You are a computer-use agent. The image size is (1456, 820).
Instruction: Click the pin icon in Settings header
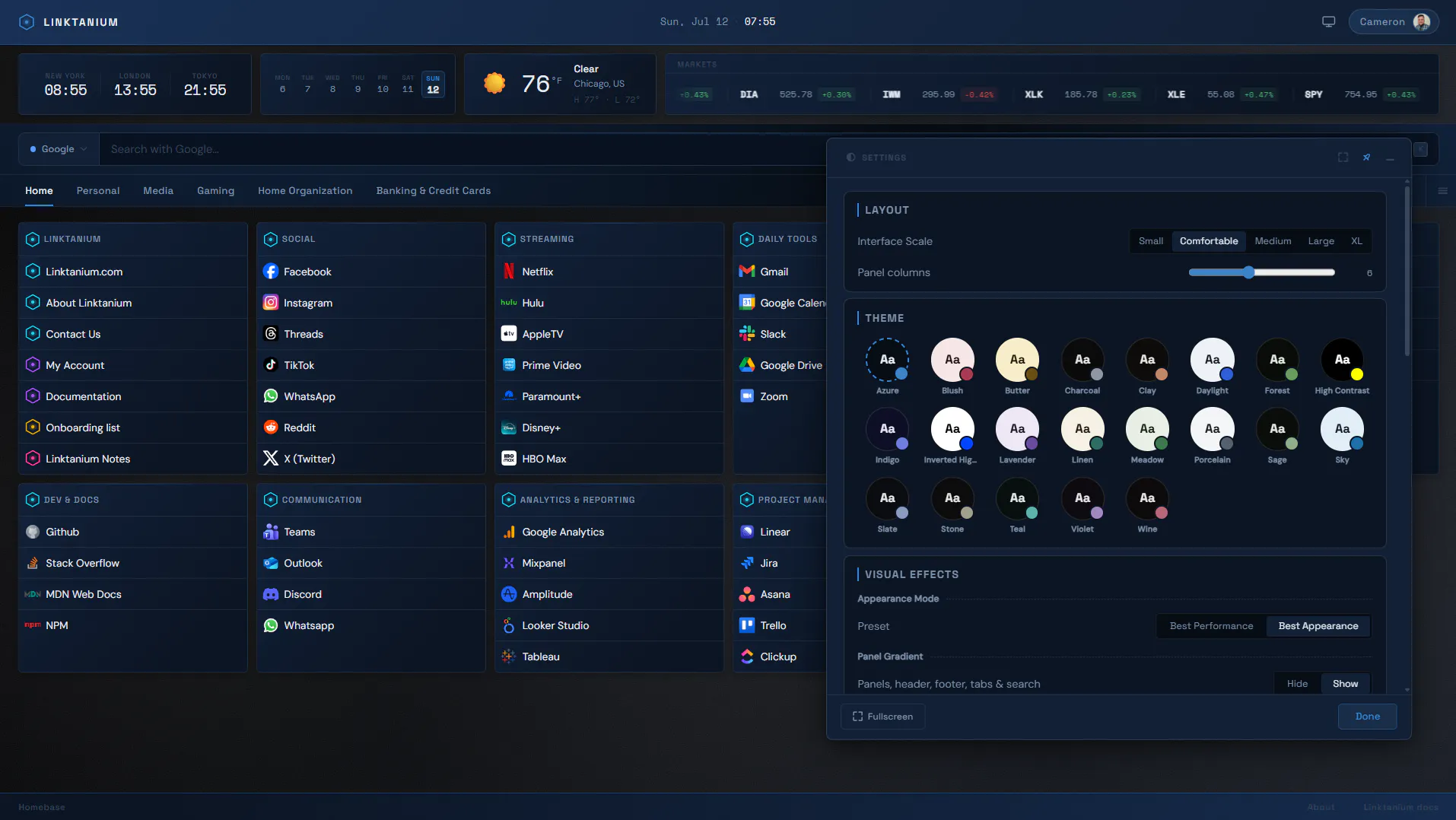[1366, 157]
